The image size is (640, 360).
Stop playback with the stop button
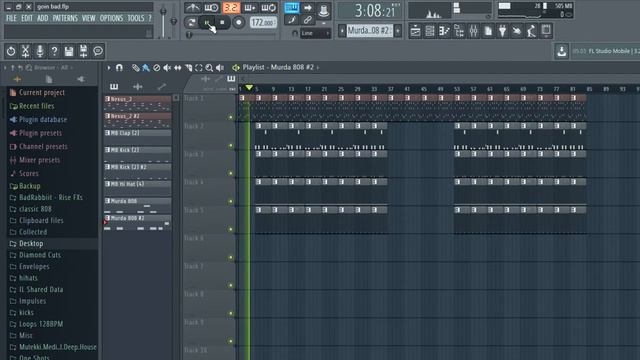(x=222, y=22)
